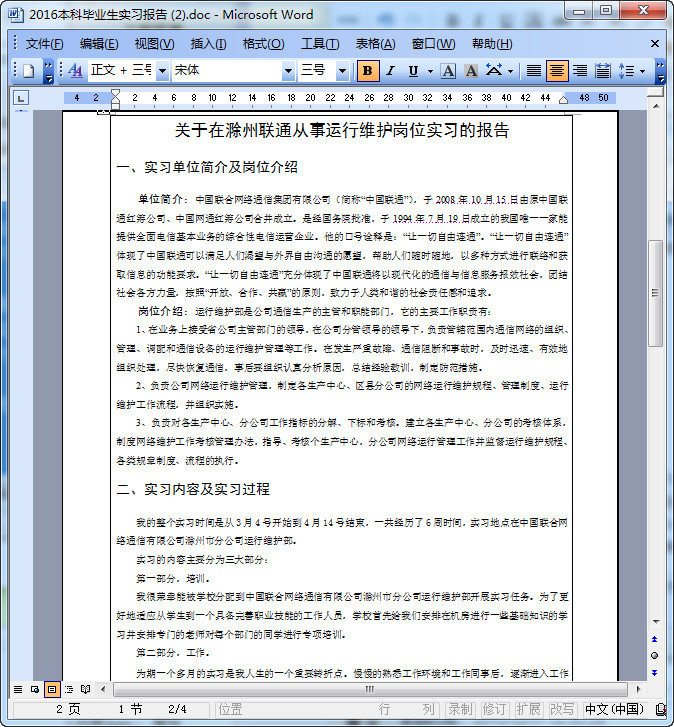Switch to Web Layout view

(x=35, y=689)
